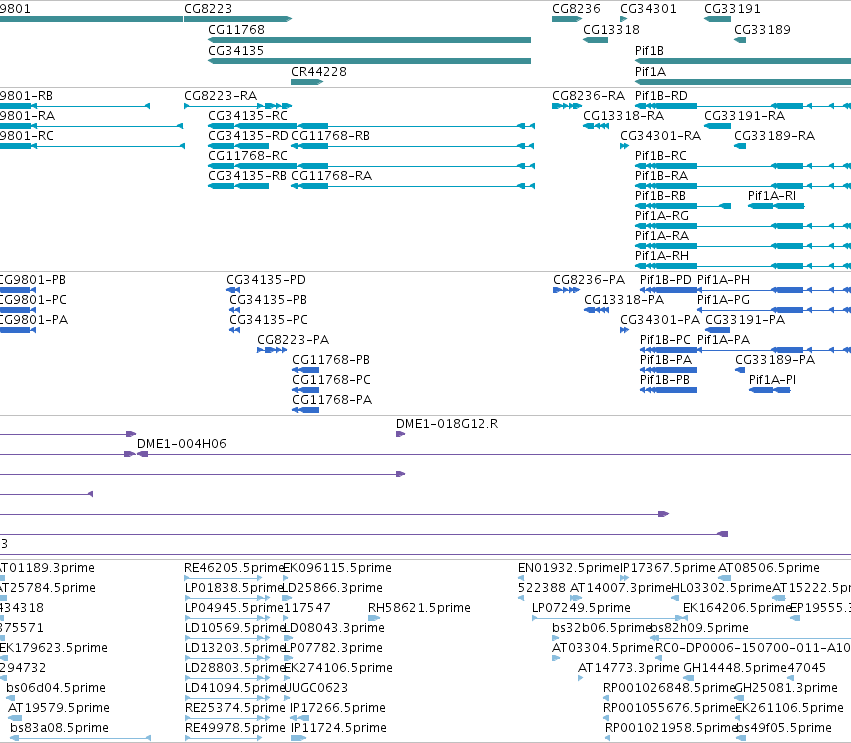Image resolution: width=851 pixels, height=743 pixels.
Task: Open transcript CG13318-RA label
Action: pyautogui.click(x=624, y=116)
